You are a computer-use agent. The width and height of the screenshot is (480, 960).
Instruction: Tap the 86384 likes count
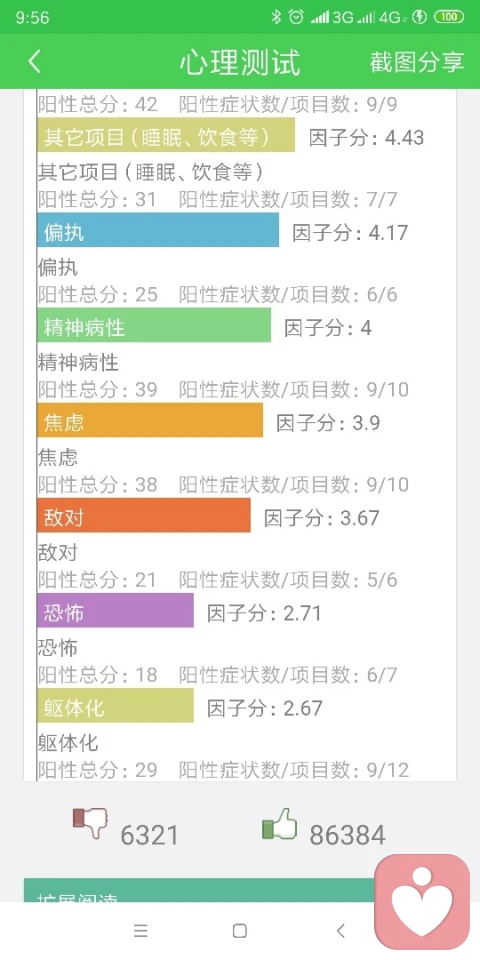coord(347,834)
